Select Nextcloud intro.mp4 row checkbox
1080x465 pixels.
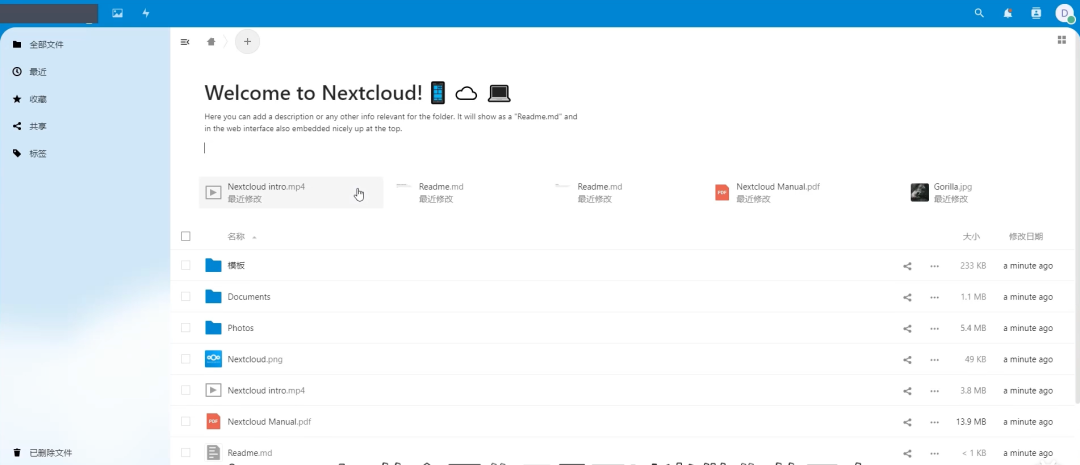[x=185, y=390]
